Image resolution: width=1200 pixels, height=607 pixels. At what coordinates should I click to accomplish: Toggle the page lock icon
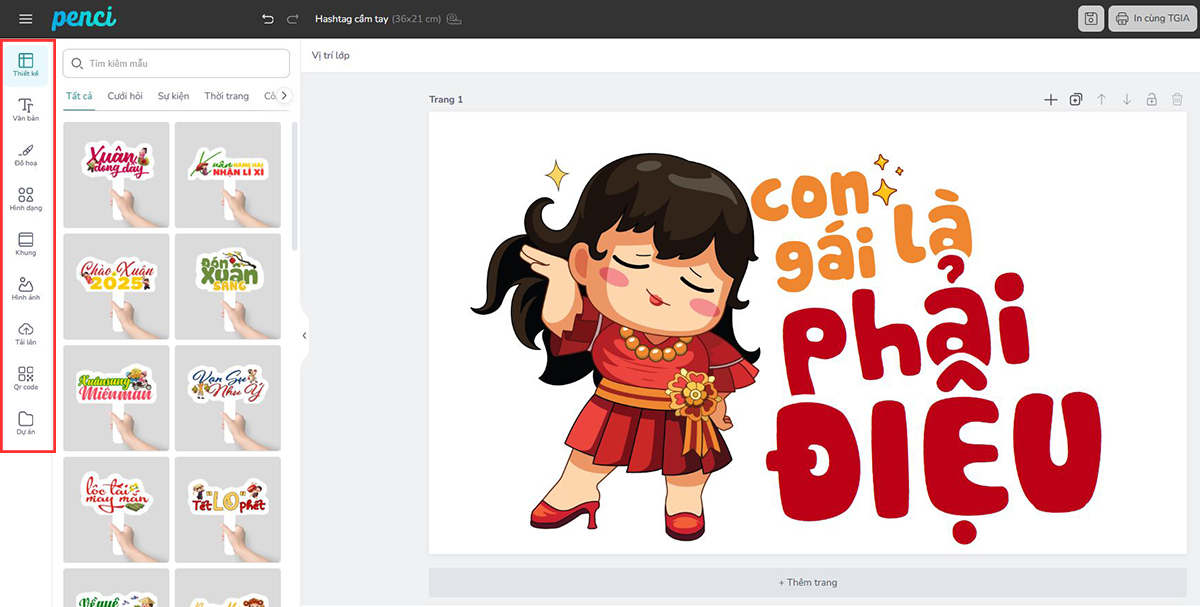point(1152,100)
